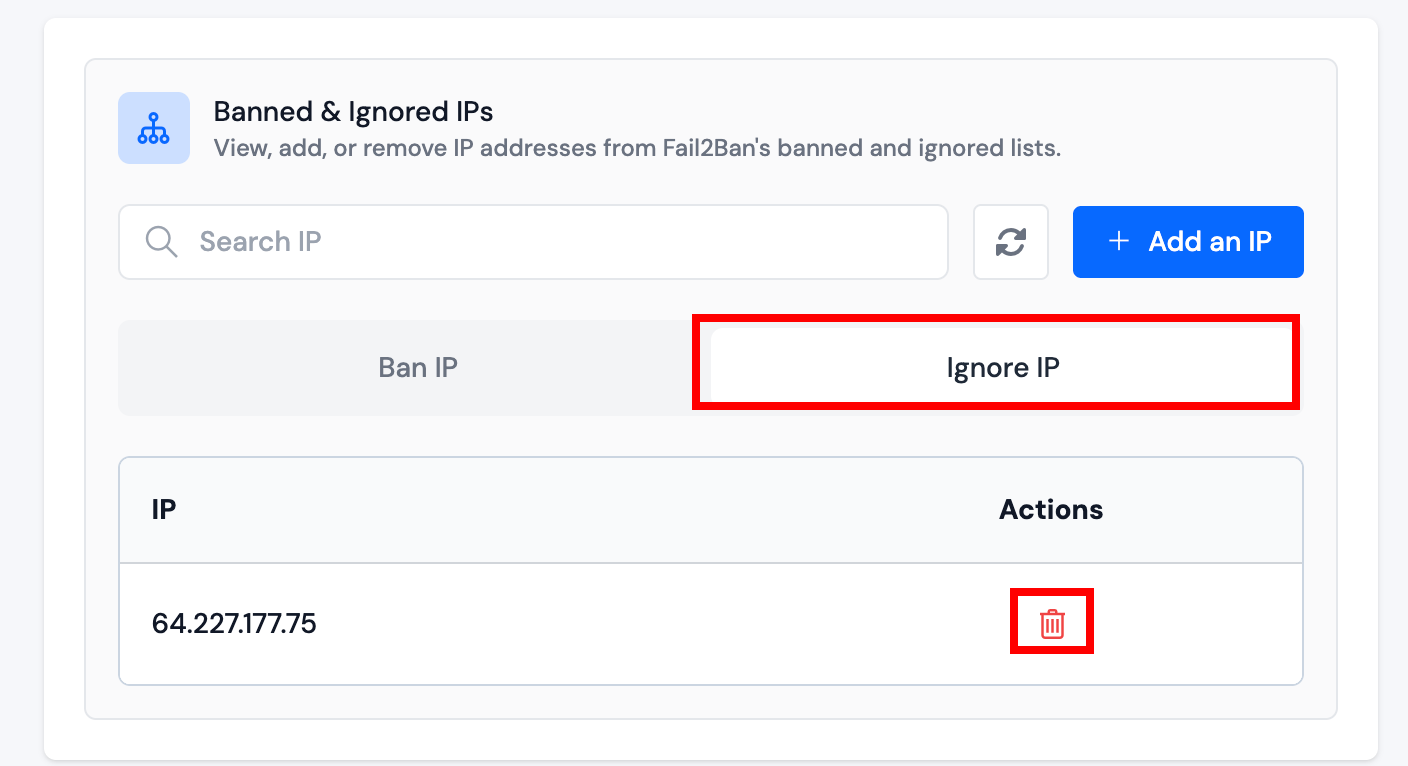
Task: Switch the IP list segmented control to Ban IP
Action: pos(418,367)
